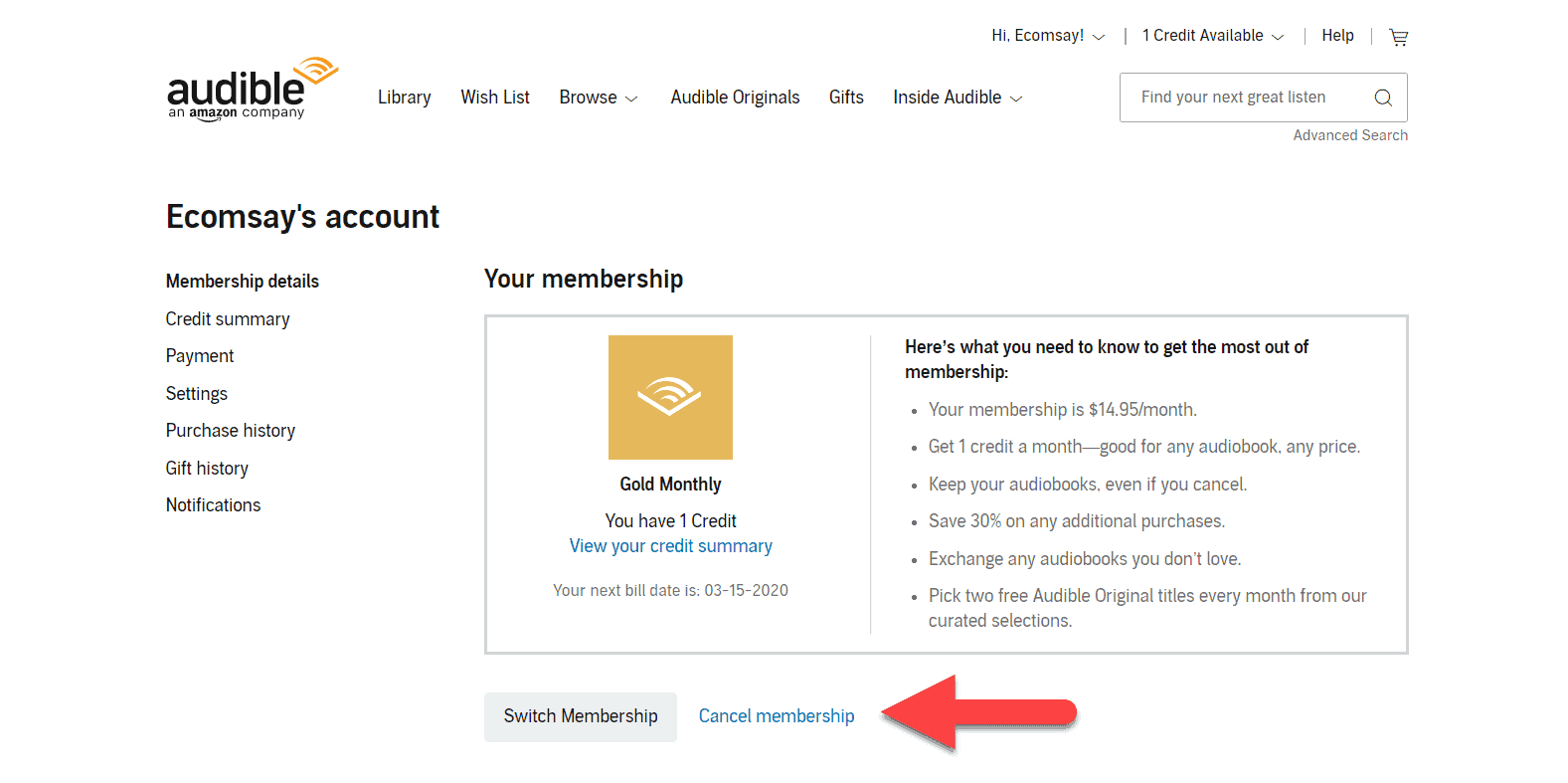Click the Cancel membership link

pos(776,716)
